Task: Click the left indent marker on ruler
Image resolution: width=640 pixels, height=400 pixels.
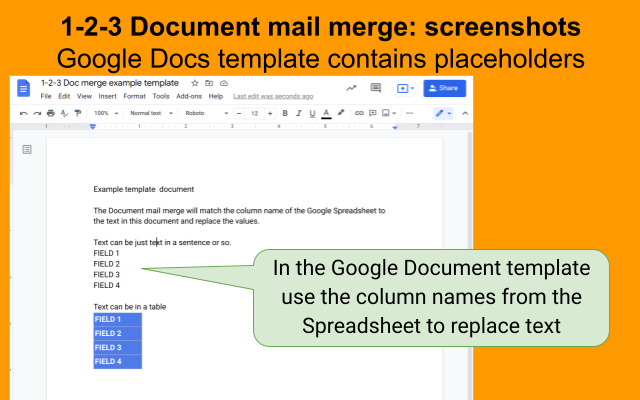Action: (x=93, y=127)
